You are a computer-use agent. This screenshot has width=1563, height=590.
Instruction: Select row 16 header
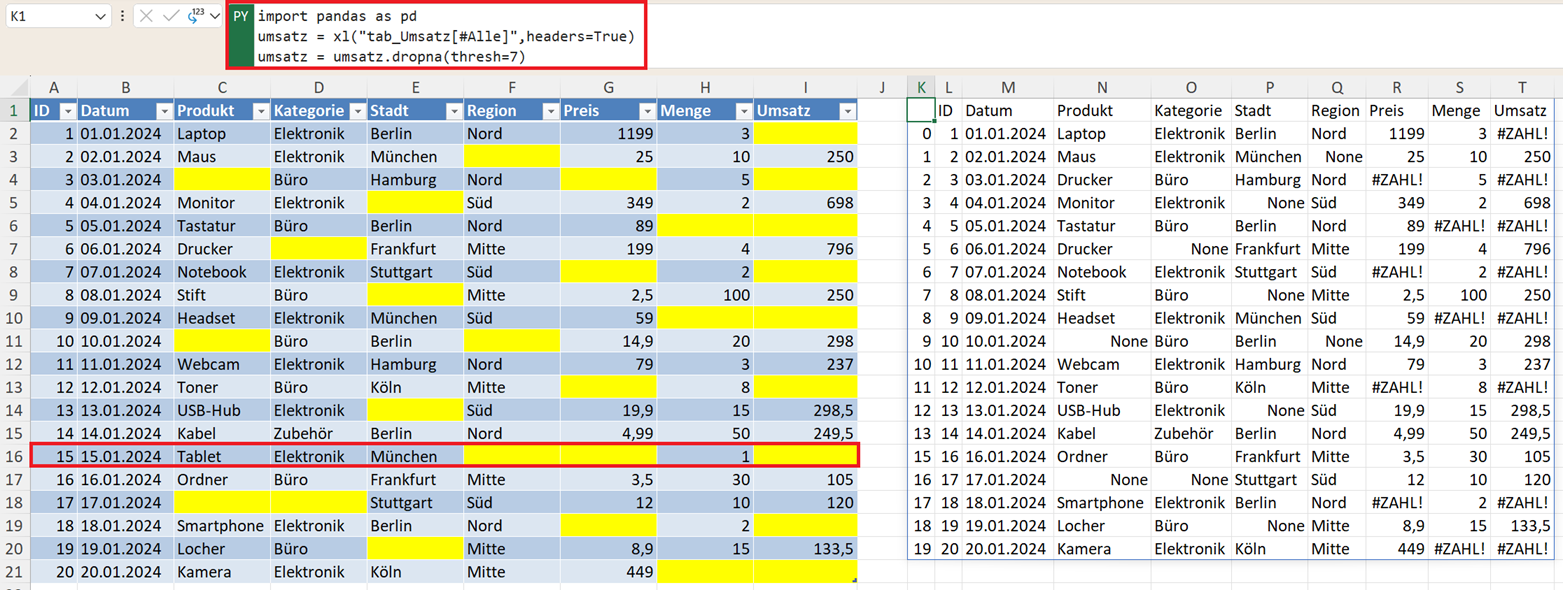pos(15,456)
